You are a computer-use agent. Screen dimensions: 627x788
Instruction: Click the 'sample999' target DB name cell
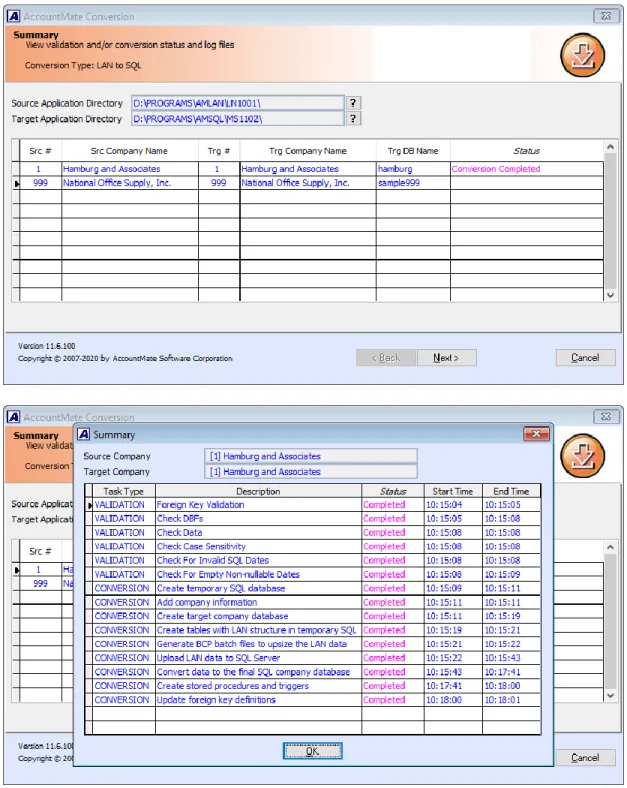point(413,183)
